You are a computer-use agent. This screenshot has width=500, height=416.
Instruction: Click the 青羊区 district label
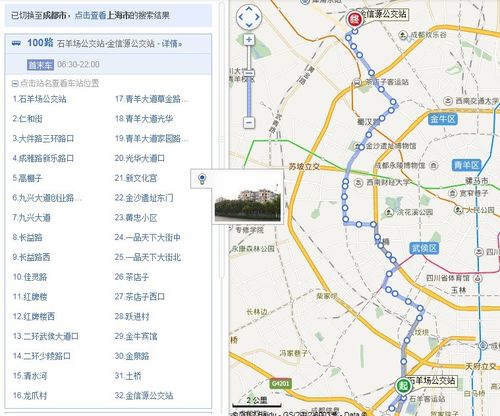(466, 165)
